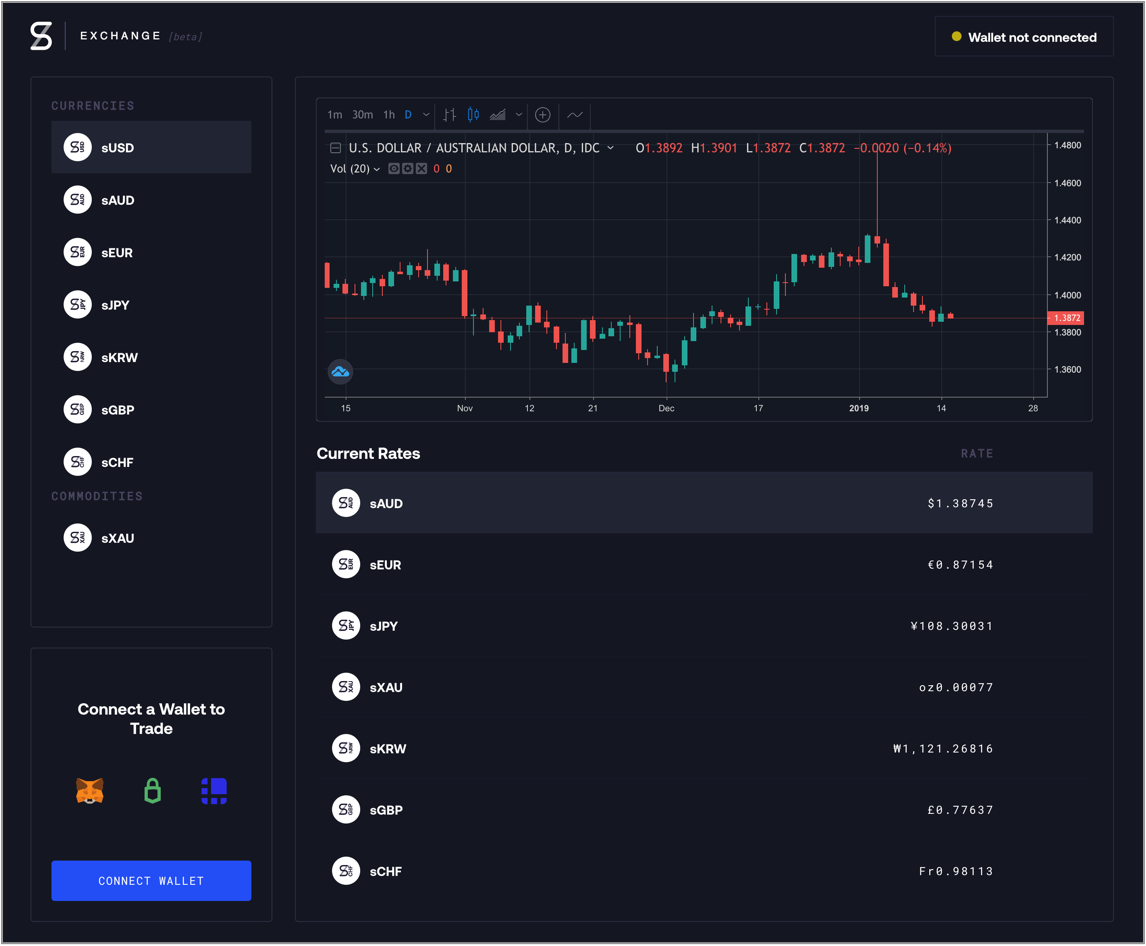Expand the Vol (20) indicator dropdown

pyautogui.click(x=377, y=169)
